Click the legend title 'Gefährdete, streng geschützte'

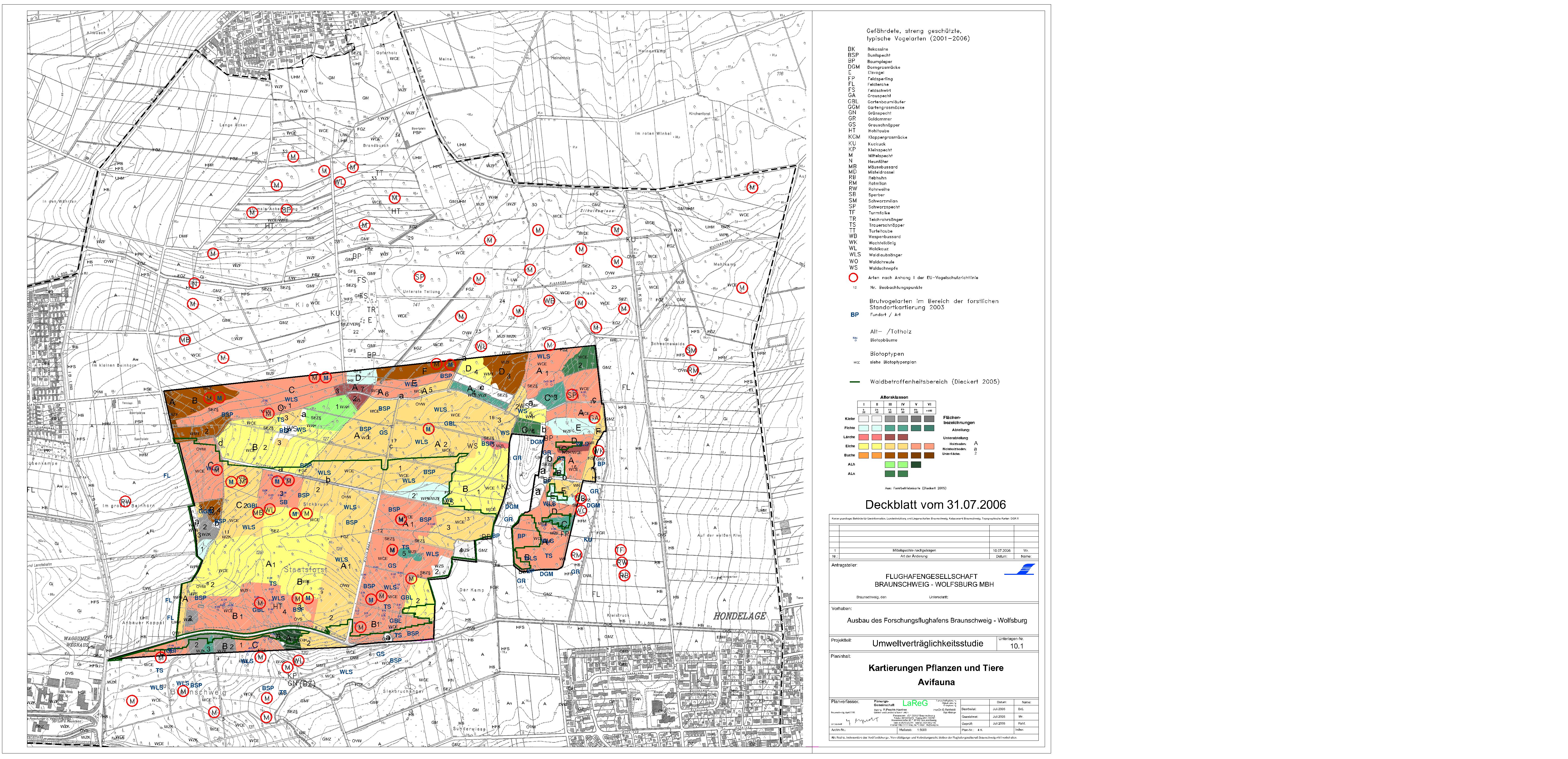pos(914,31)
